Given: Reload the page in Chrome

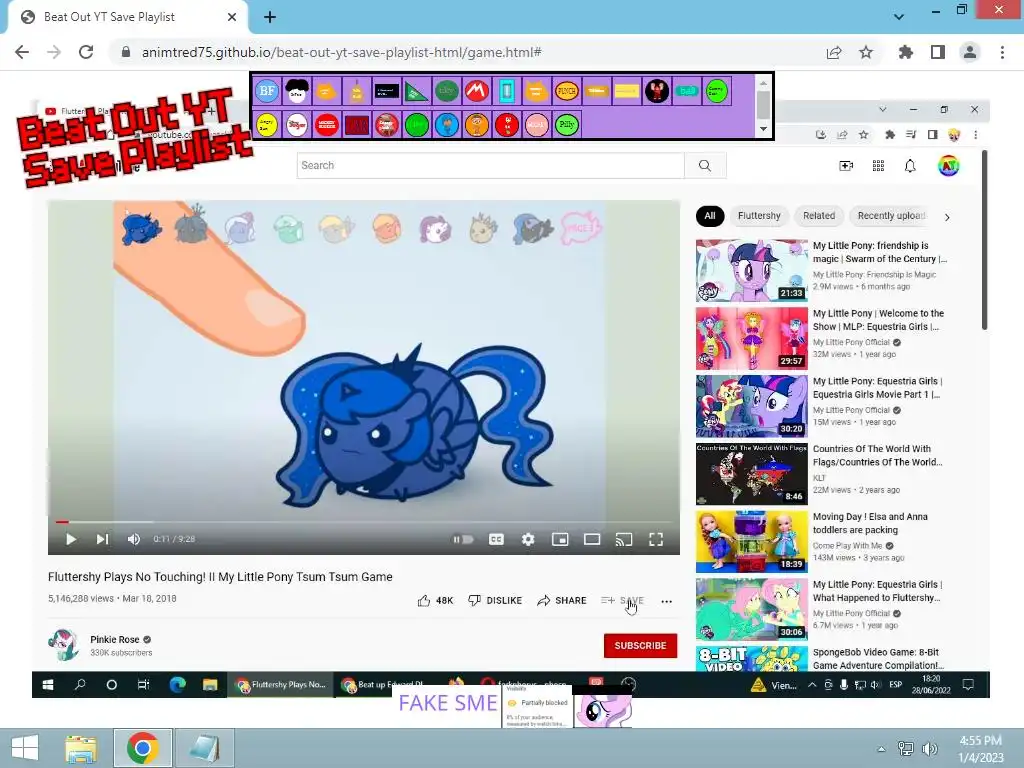Looking at the screenshot, I should 86,52.
